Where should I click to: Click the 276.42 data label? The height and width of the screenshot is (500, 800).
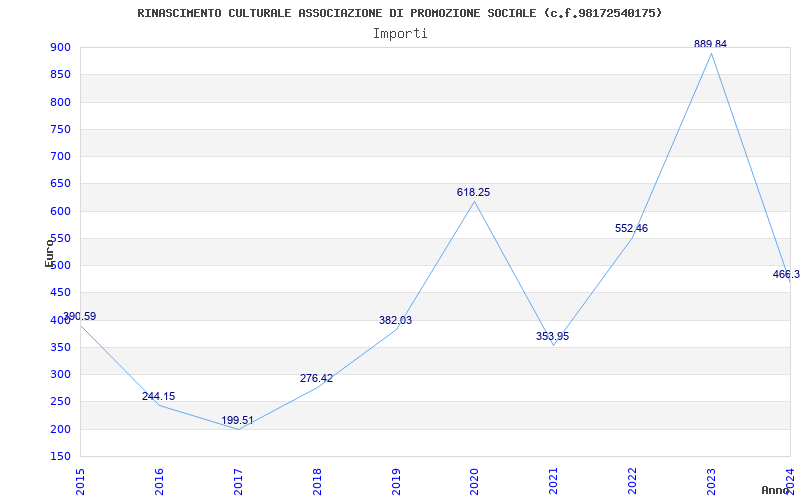(316, 378)
